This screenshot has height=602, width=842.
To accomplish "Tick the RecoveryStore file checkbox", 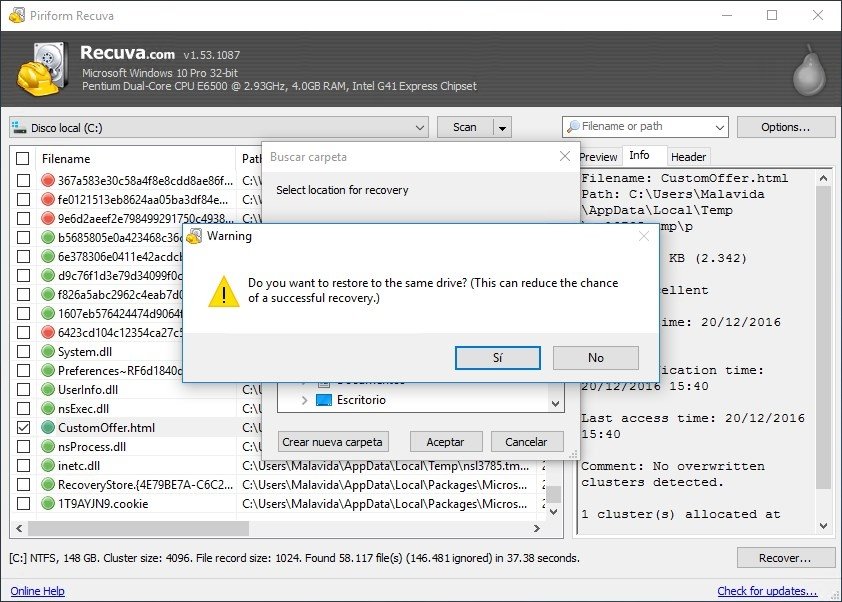I will (23, 484).
